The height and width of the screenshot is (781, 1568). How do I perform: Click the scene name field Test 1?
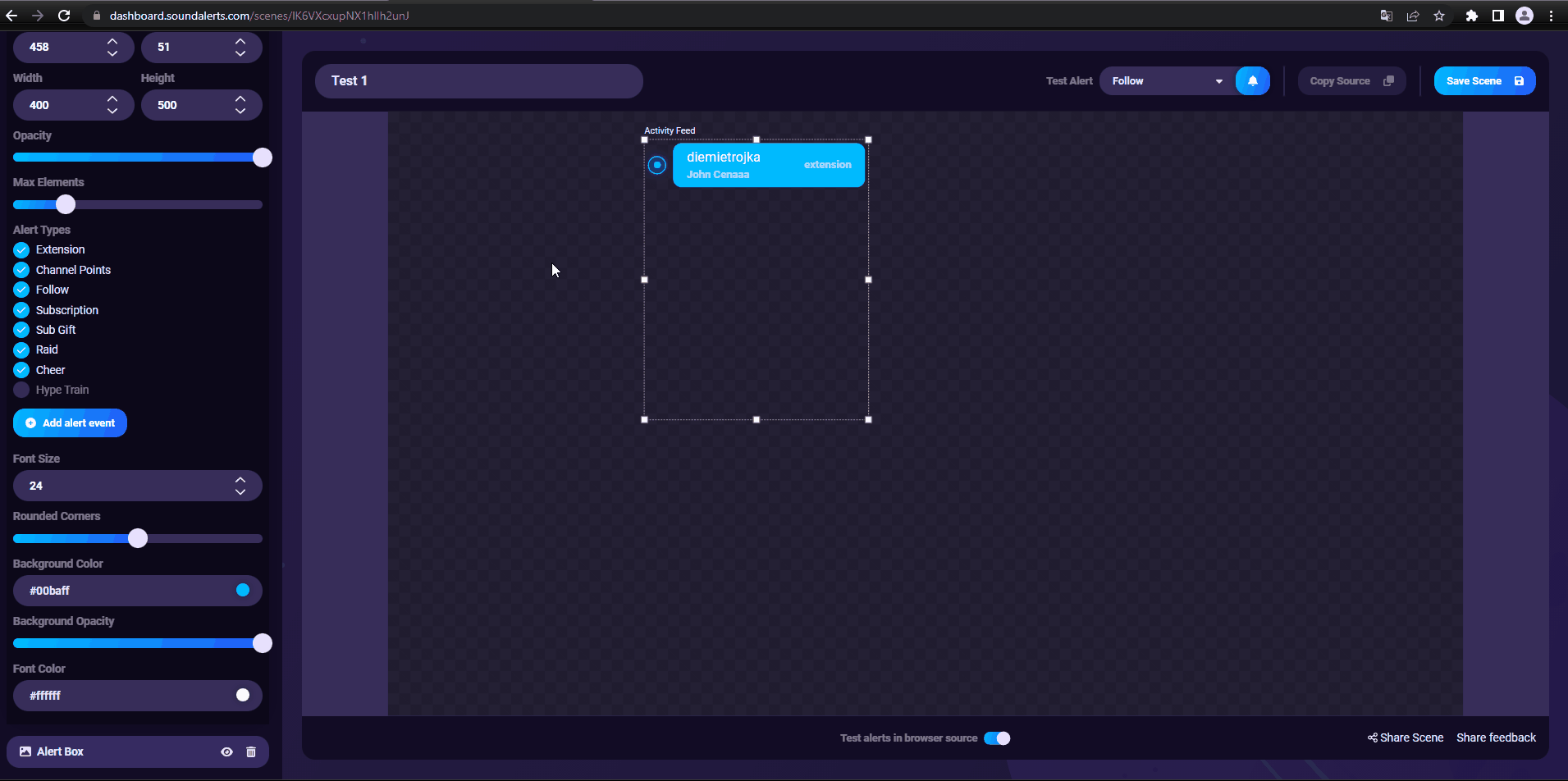479,81
